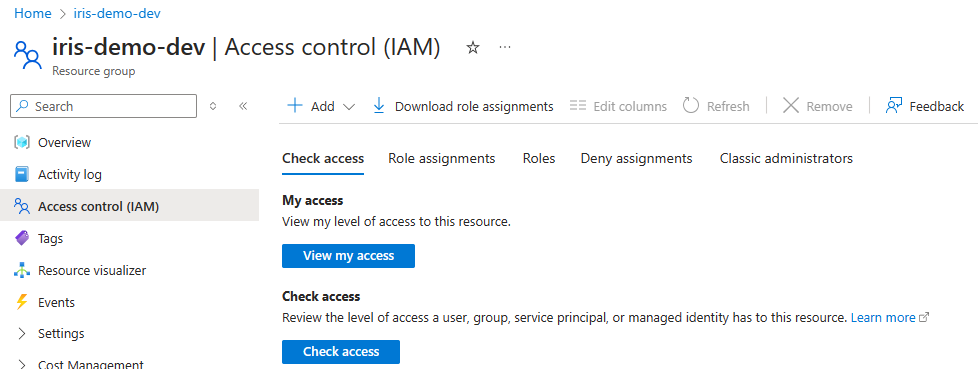Switch to the Role assignments tab
This screenshot has width=978, height=369.
coord(442,158)
